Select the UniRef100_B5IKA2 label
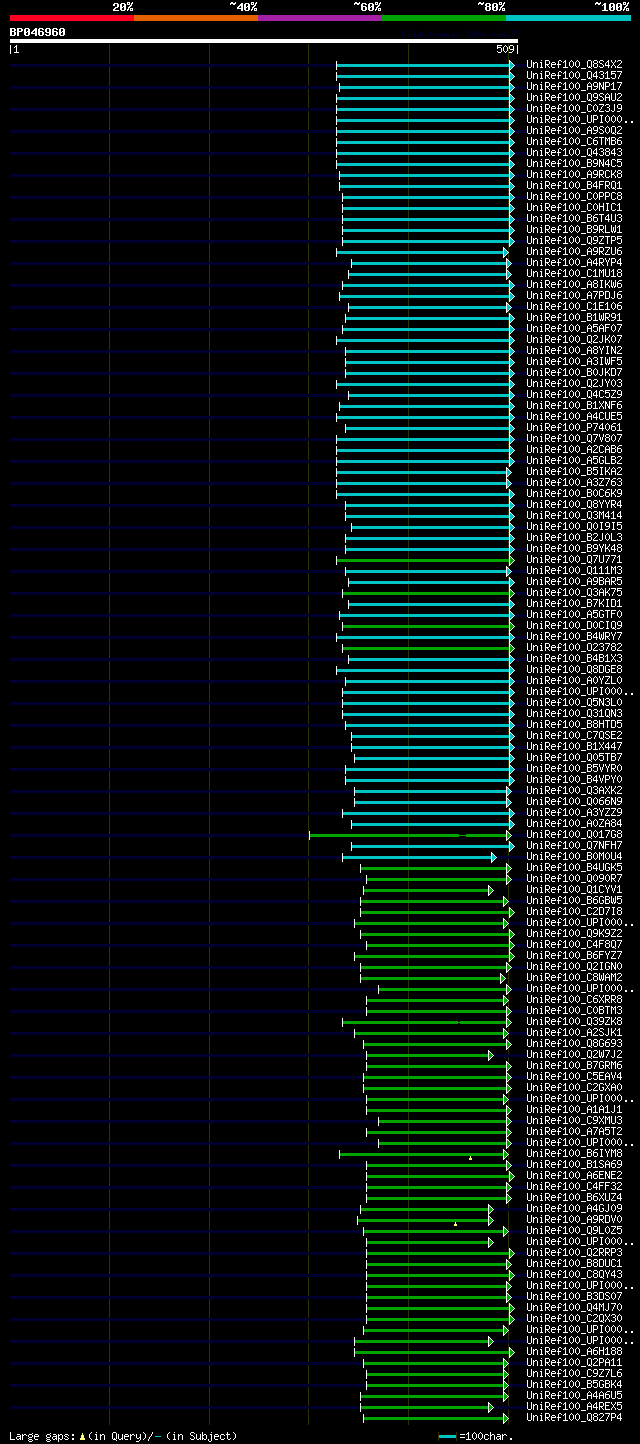640x1444 pixels. pos(575,471)
